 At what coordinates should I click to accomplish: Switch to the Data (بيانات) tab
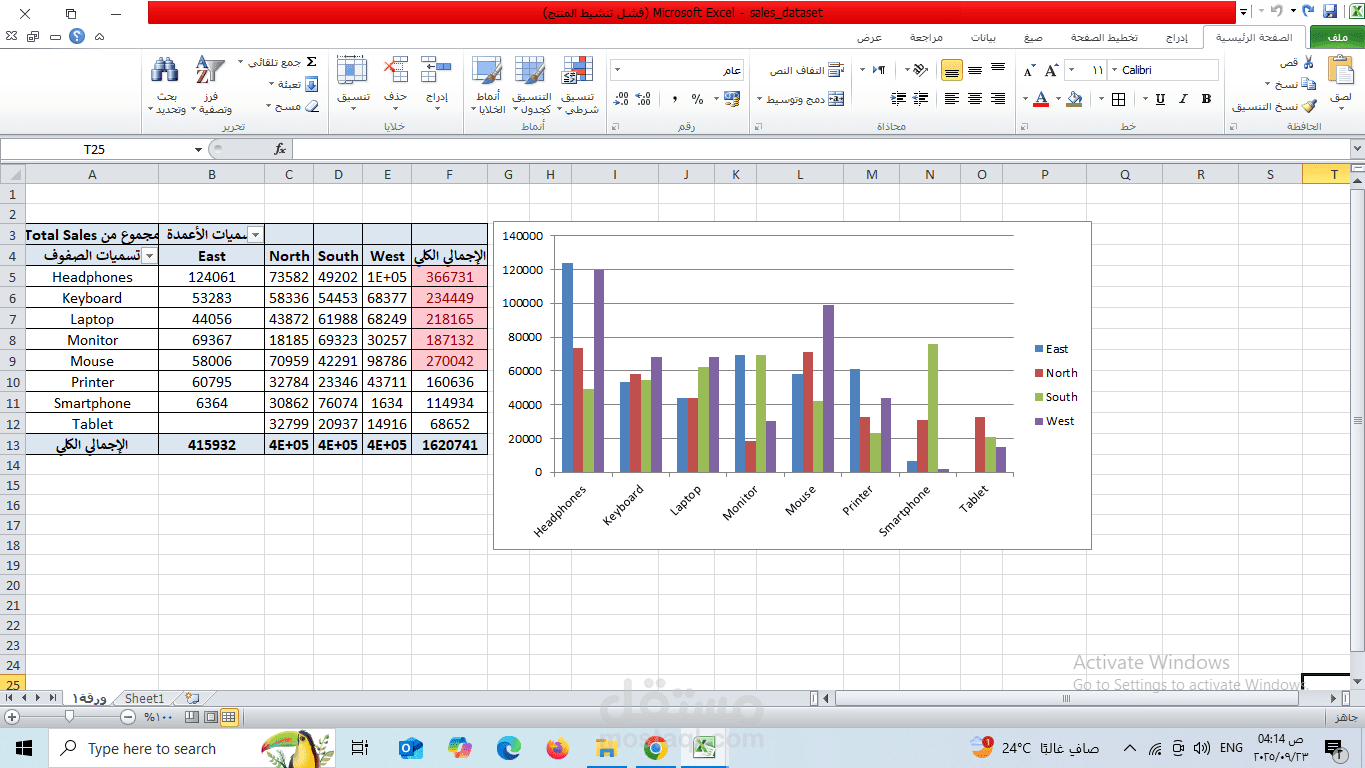tap(983, 37)
